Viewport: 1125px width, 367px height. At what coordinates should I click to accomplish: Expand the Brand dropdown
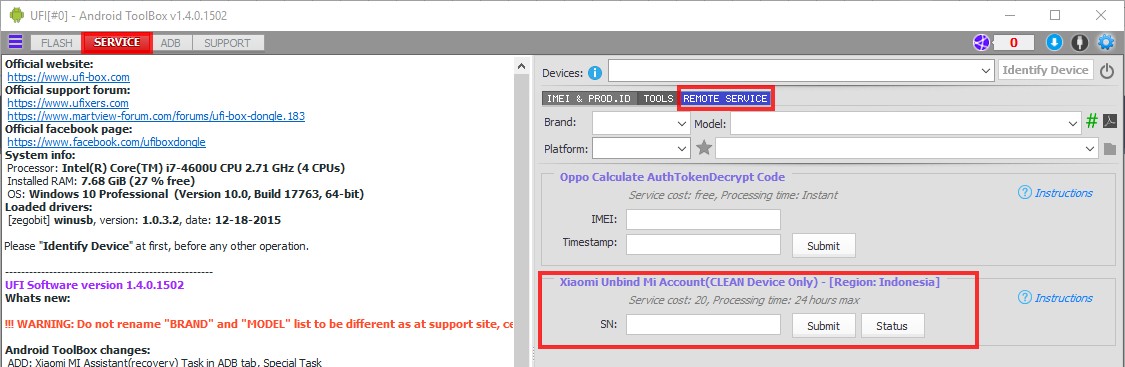682,123
